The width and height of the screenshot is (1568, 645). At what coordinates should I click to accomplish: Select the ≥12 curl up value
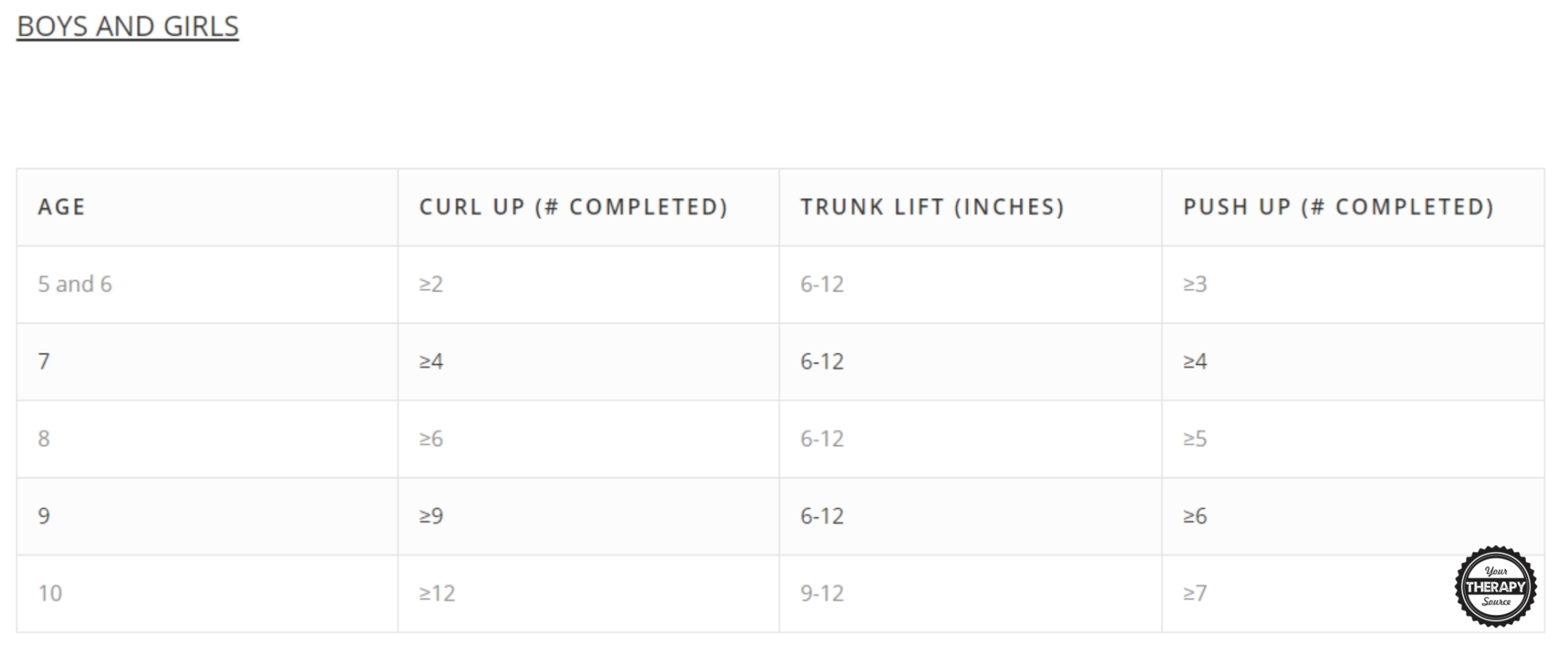click(x=436, y=594)
